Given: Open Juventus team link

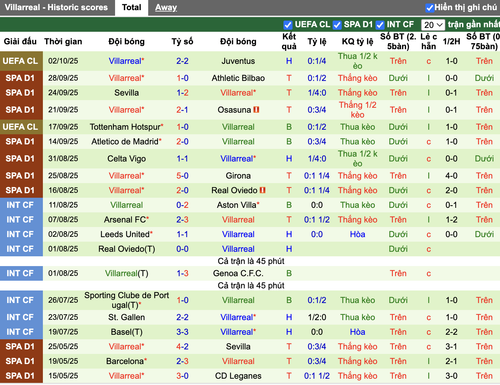Looking at the screenshot, I should coord(238,61).
